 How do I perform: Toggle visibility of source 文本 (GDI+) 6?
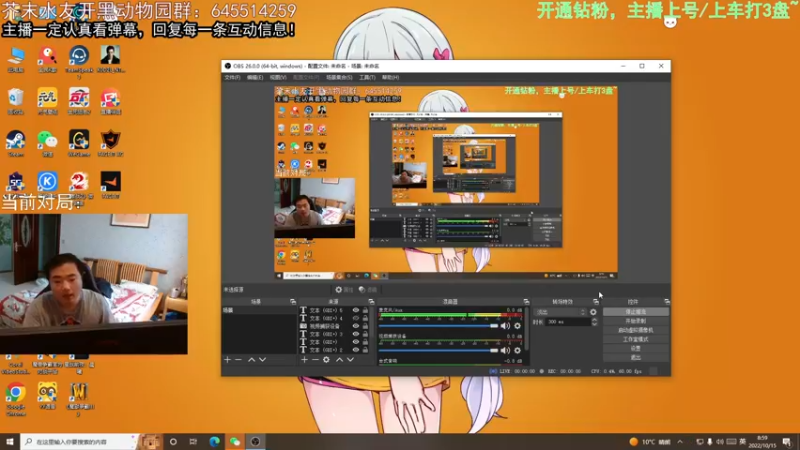[356, 310]
